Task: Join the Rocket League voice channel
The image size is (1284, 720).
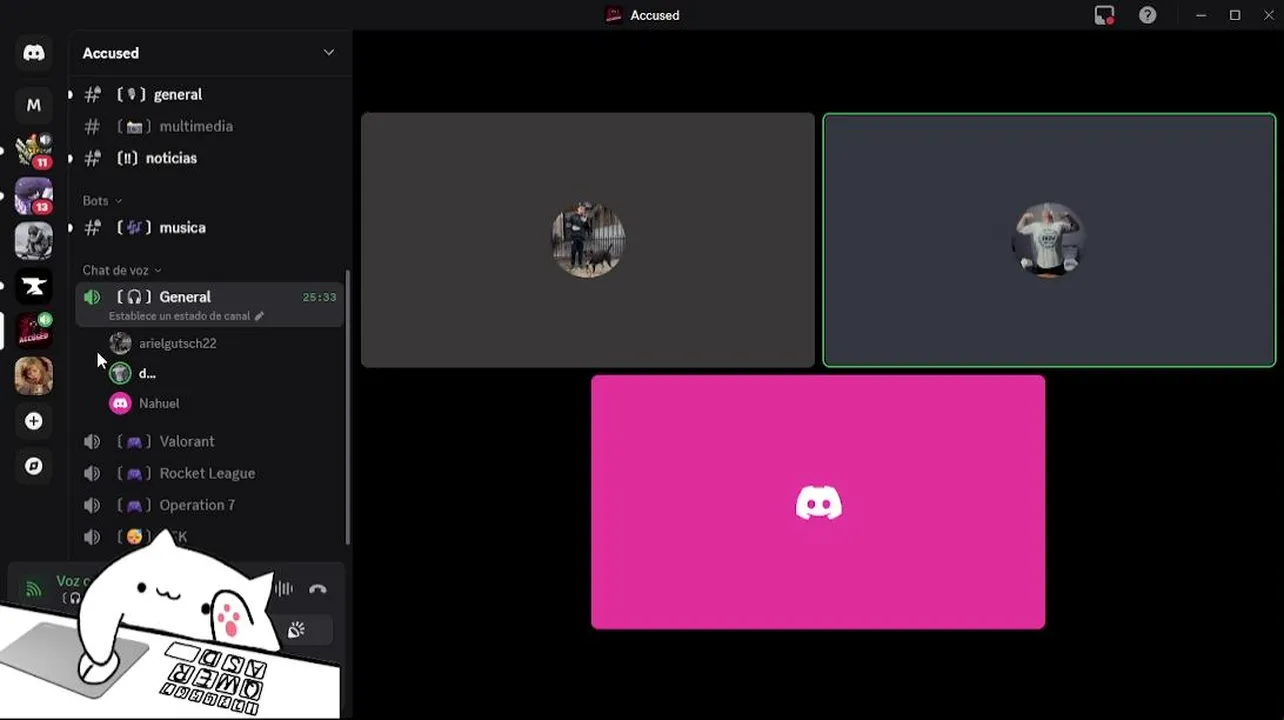Action: (210, 473)
